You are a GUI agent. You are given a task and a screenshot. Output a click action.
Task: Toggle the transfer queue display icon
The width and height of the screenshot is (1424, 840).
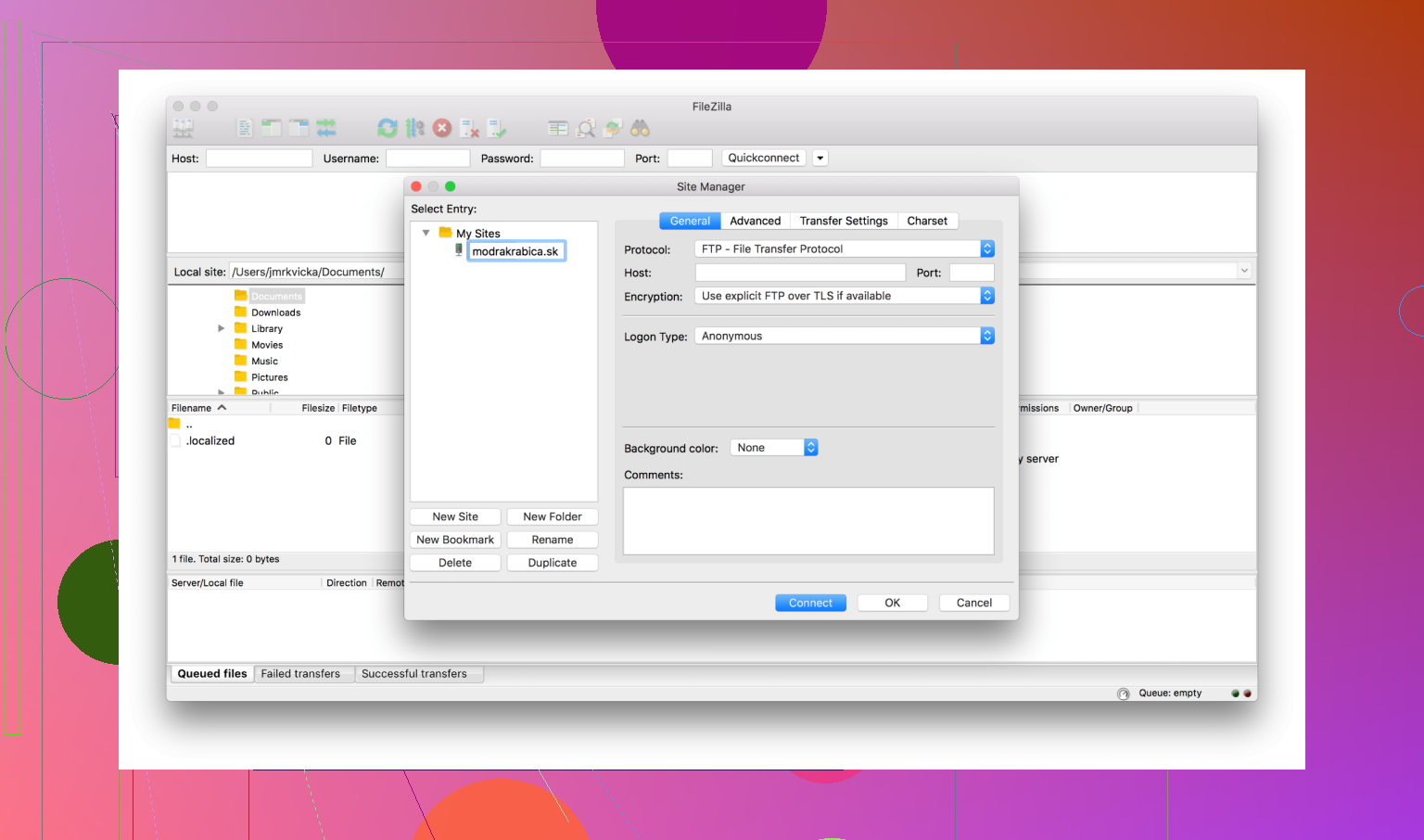(x=326, y=128)
